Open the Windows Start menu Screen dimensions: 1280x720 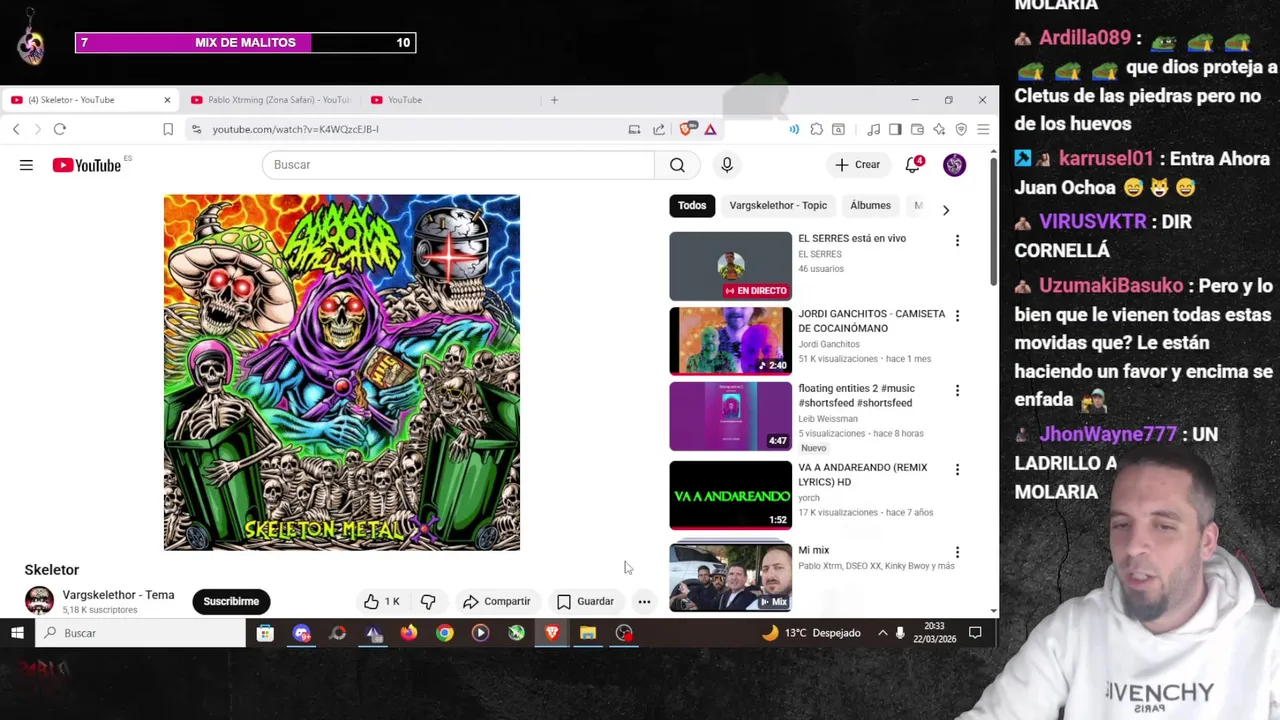[x=17, y=633]
